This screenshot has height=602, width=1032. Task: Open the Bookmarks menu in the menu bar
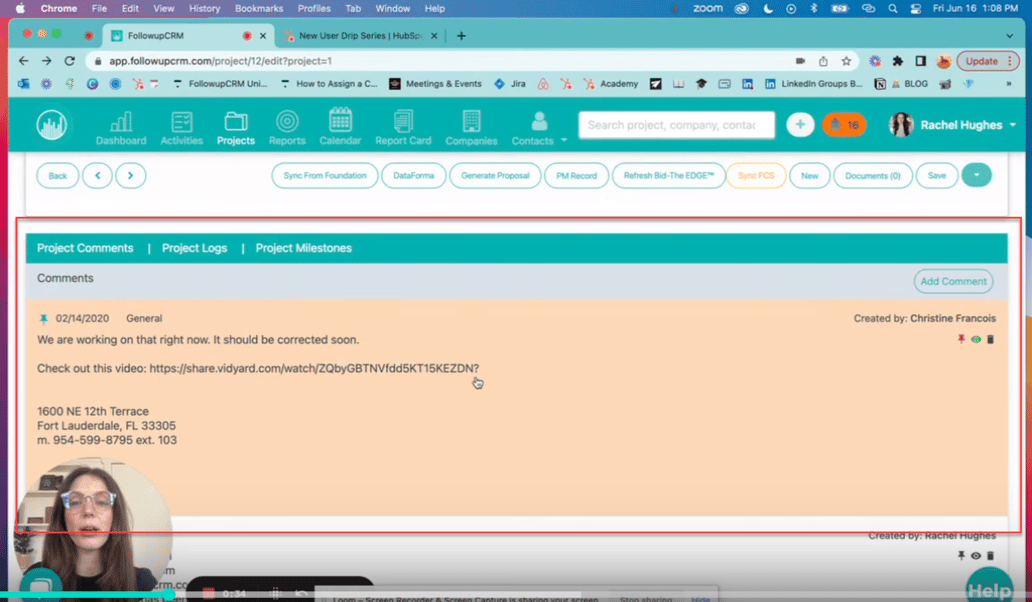tap(258, 8)
